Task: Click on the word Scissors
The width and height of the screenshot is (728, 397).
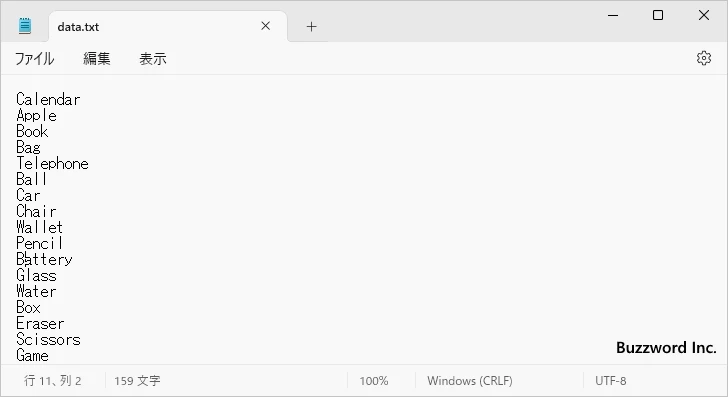Action: (x=48, y=339)
